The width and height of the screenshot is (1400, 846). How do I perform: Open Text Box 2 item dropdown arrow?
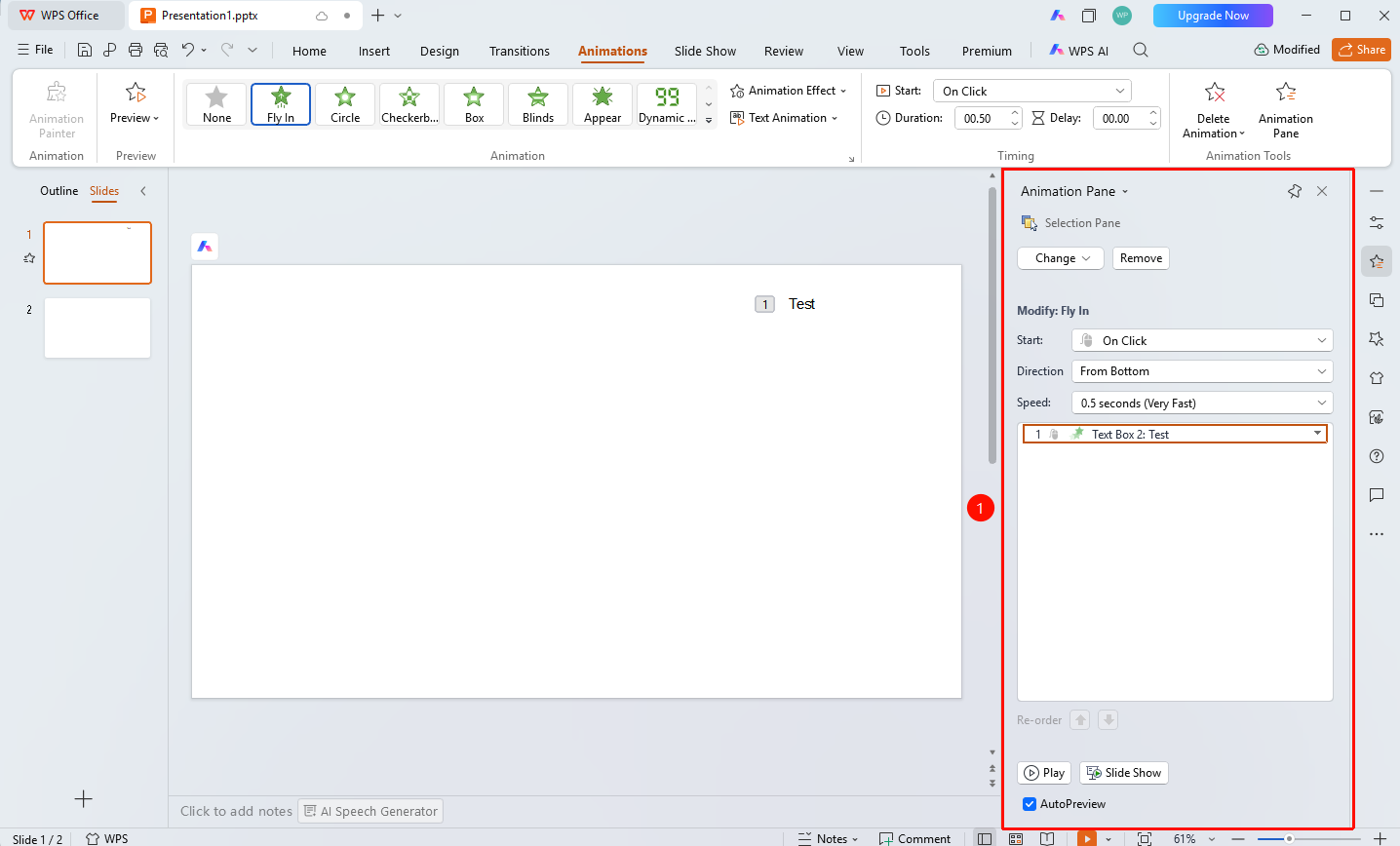[1317, 434]
